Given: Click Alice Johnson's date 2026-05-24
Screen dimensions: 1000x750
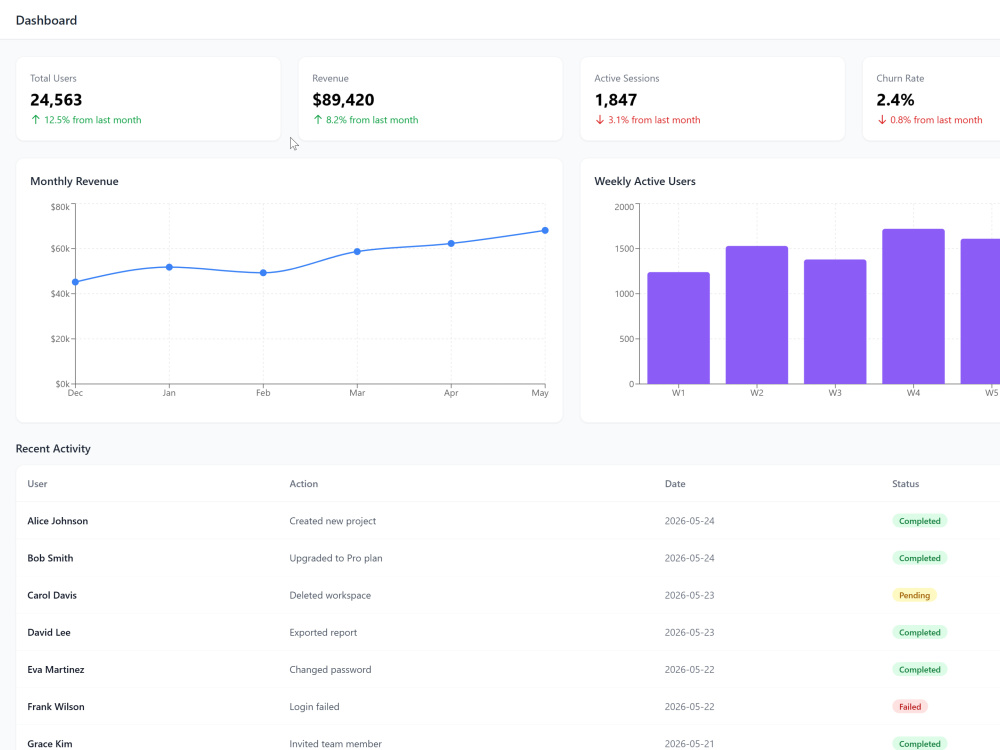Looking at the screenshot, I should click(689, 521).
